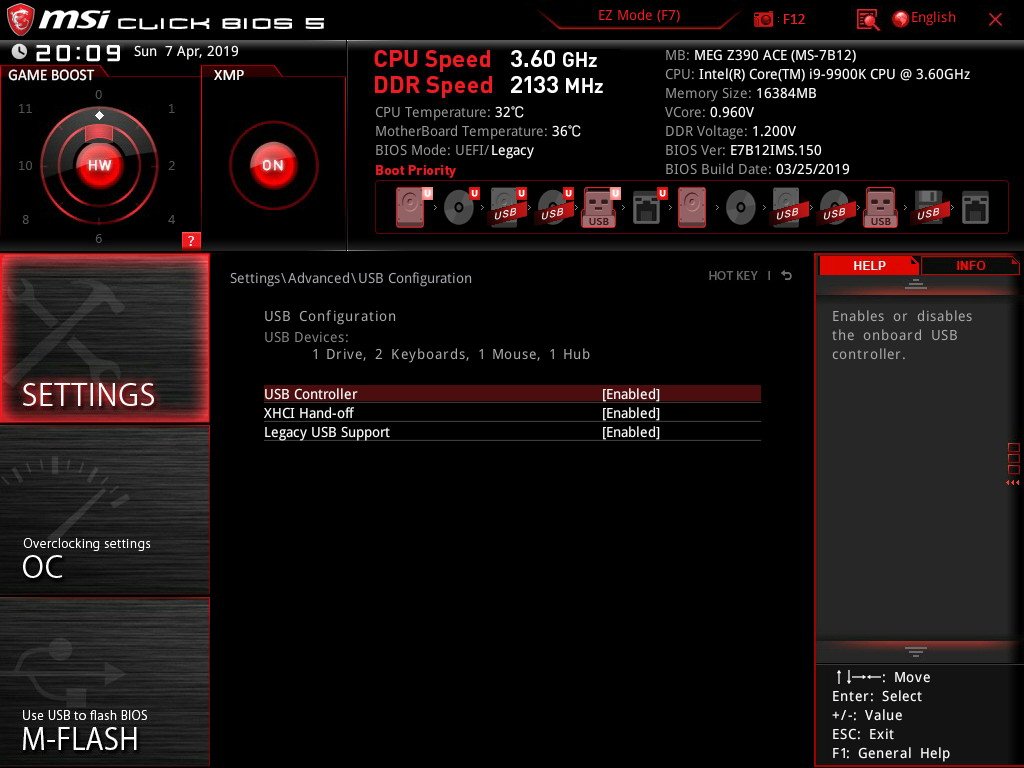Open the M-FLASH panel
The width and height of the screenshot is (1024, 768).
(104, 682)
